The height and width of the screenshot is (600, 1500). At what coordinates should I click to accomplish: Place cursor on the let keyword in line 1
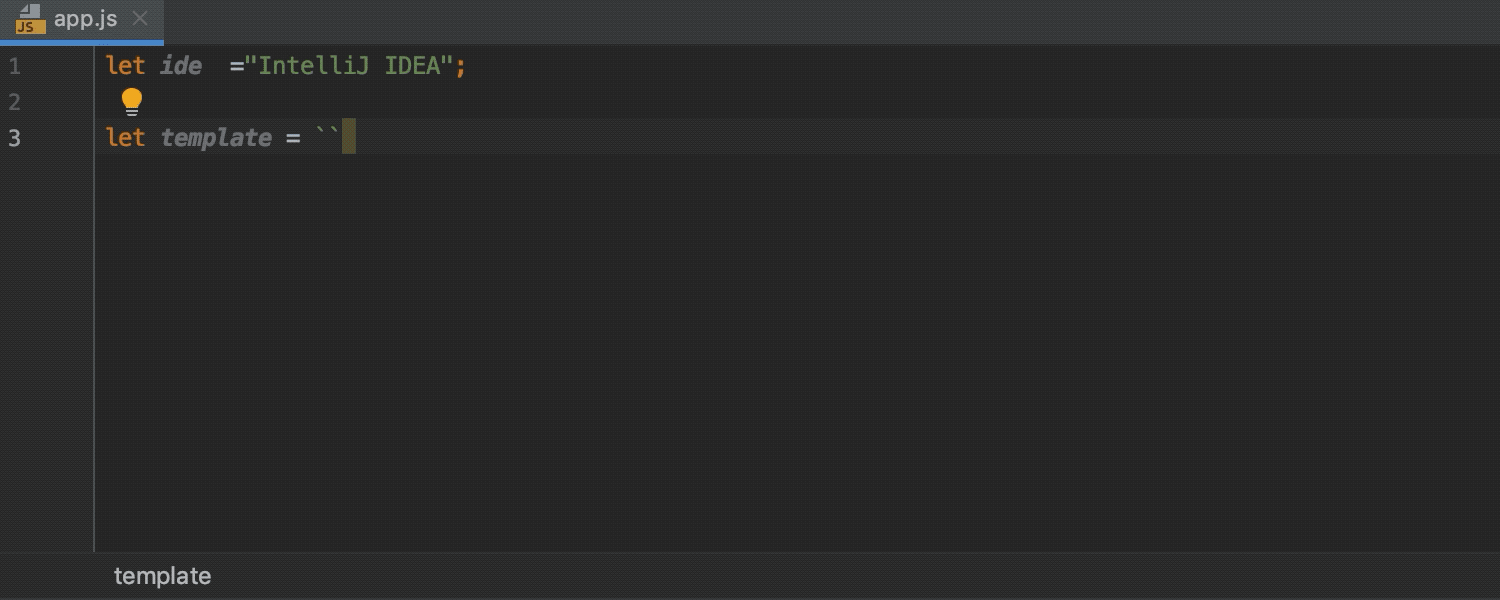click(124, 65)
